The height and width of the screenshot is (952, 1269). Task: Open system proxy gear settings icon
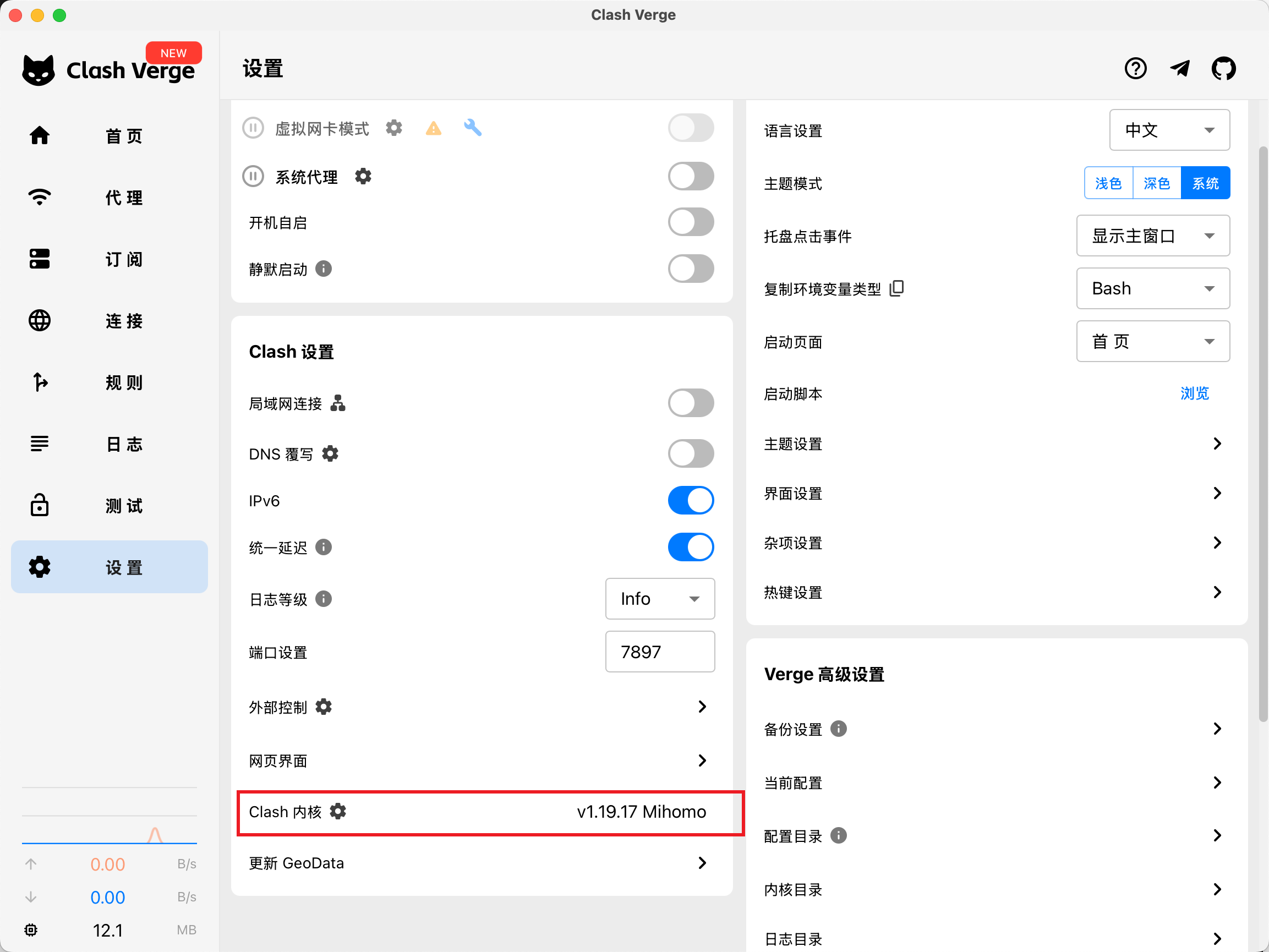tap(363, 176)
